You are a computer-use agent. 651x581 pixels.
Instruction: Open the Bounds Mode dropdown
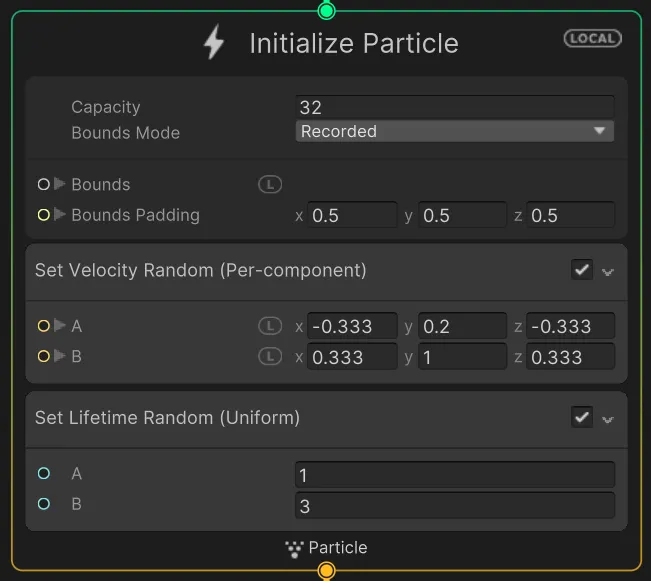pos(455,131)
